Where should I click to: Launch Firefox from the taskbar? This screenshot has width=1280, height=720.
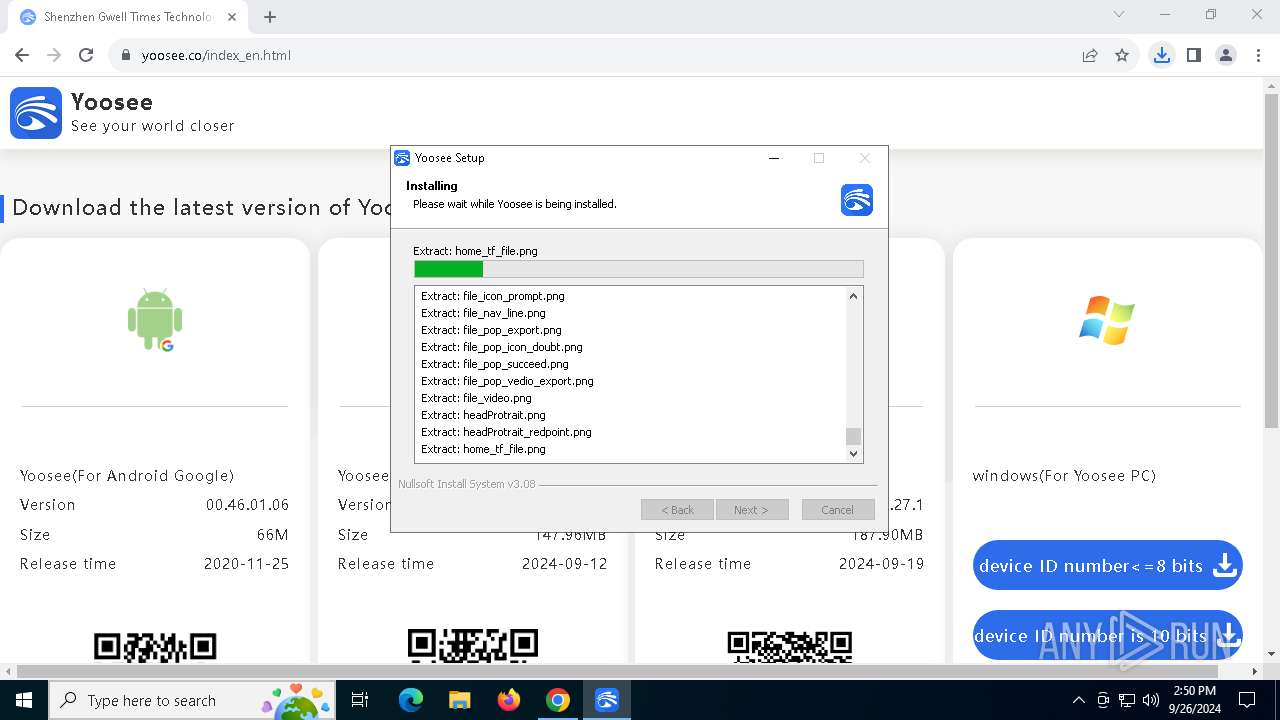pos(508,700)
